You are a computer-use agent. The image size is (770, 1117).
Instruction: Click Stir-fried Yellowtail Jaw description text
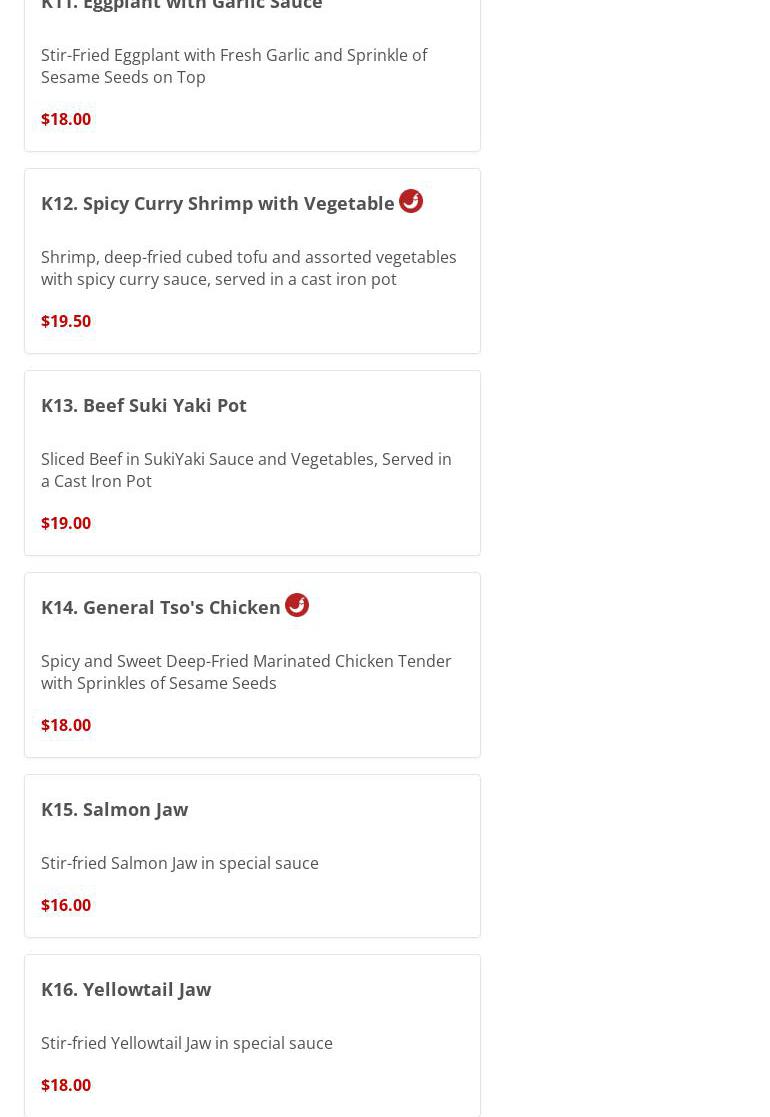coord(187,1044)
